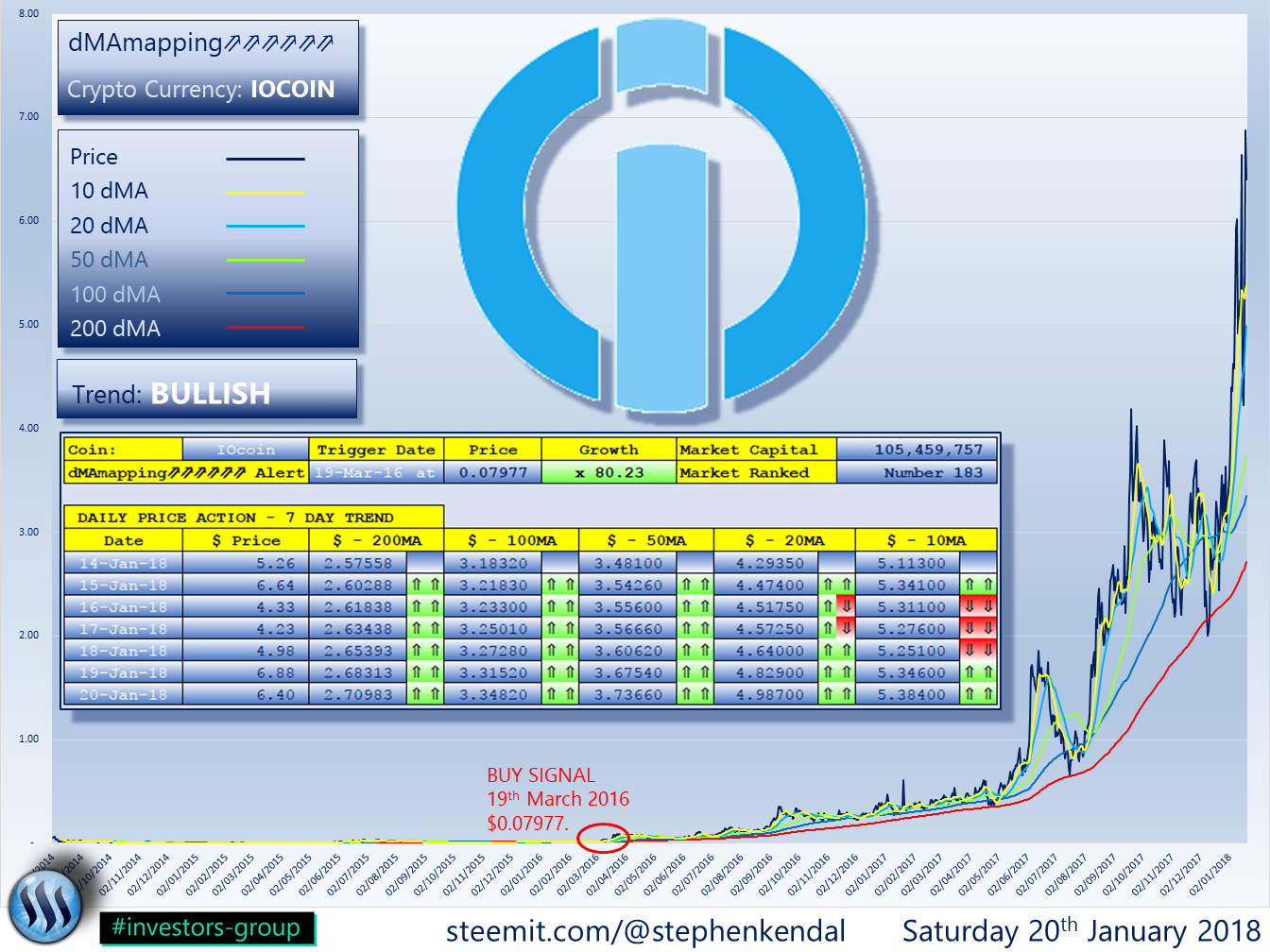This screenshot has height=952, width=1270.
Task: Click Saturday 20th January 2018 date text
Action: click(1081, 930)
